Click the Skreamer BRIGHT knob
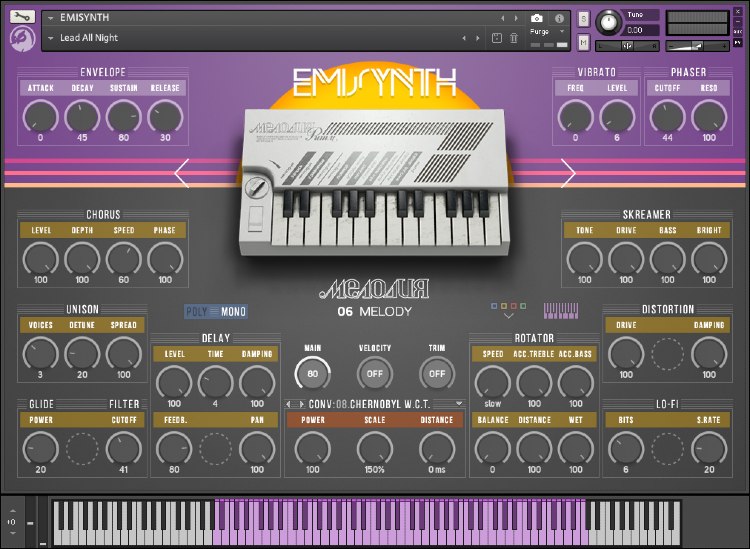The width and height of the screenshot is (750, 549). point(709,259)
